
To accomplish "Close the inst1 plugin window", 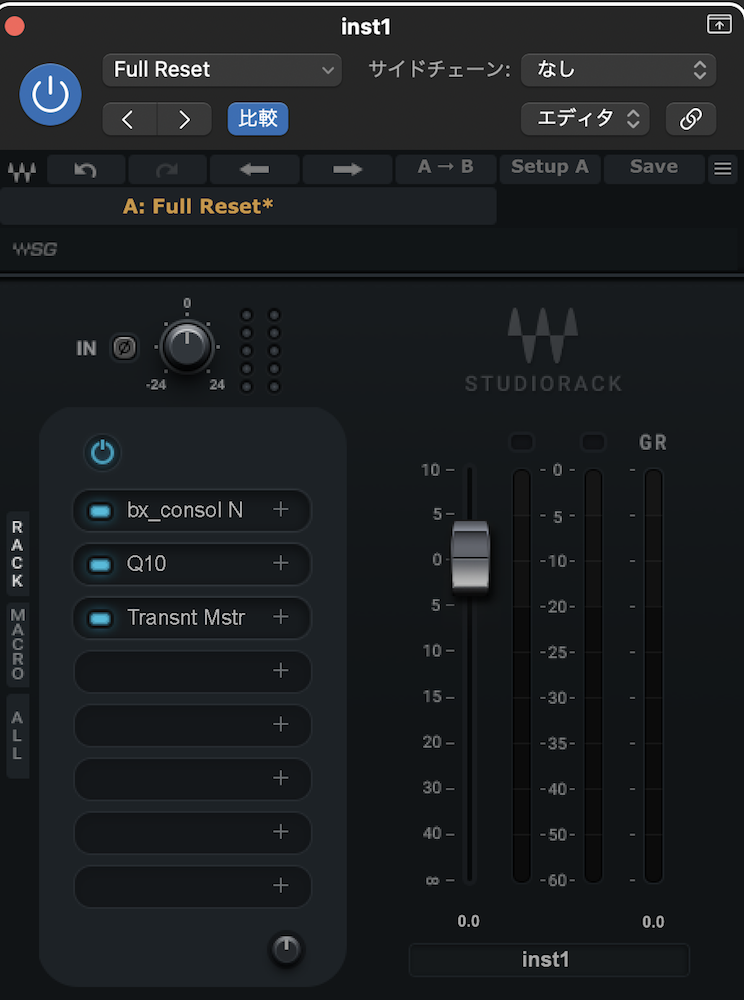I will pos(15,26).
